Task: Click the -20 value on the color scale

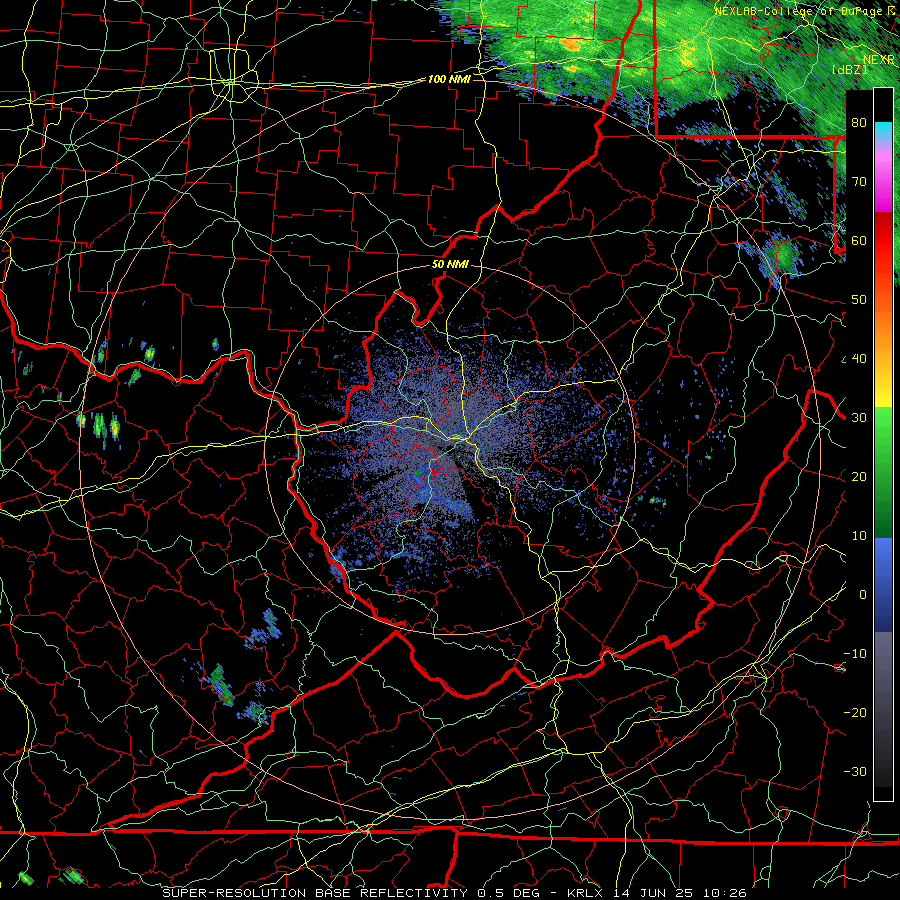Action: point(855,712)
